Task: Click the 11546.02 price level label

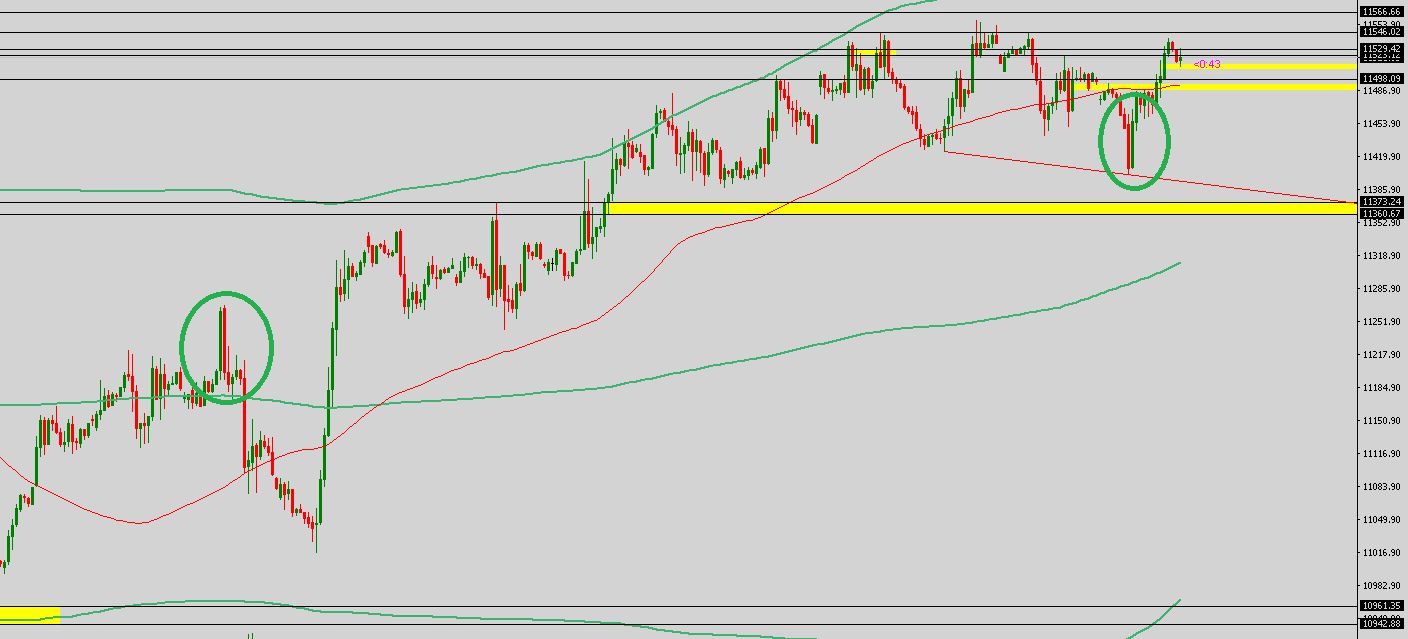Action: click(x=1381, y=32)
